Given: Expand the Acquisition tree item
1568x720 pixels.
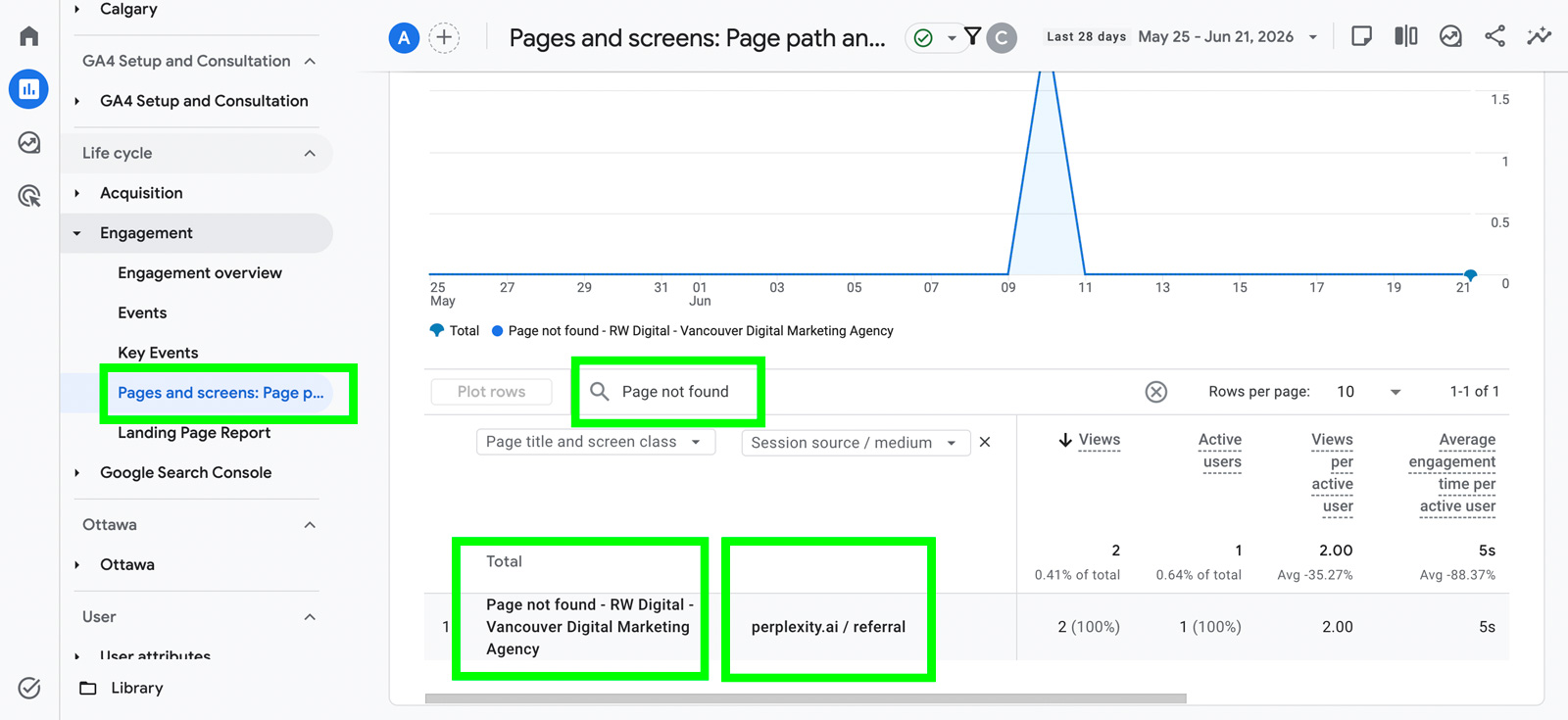Looking at the screenshot, I should pos(77,193).
